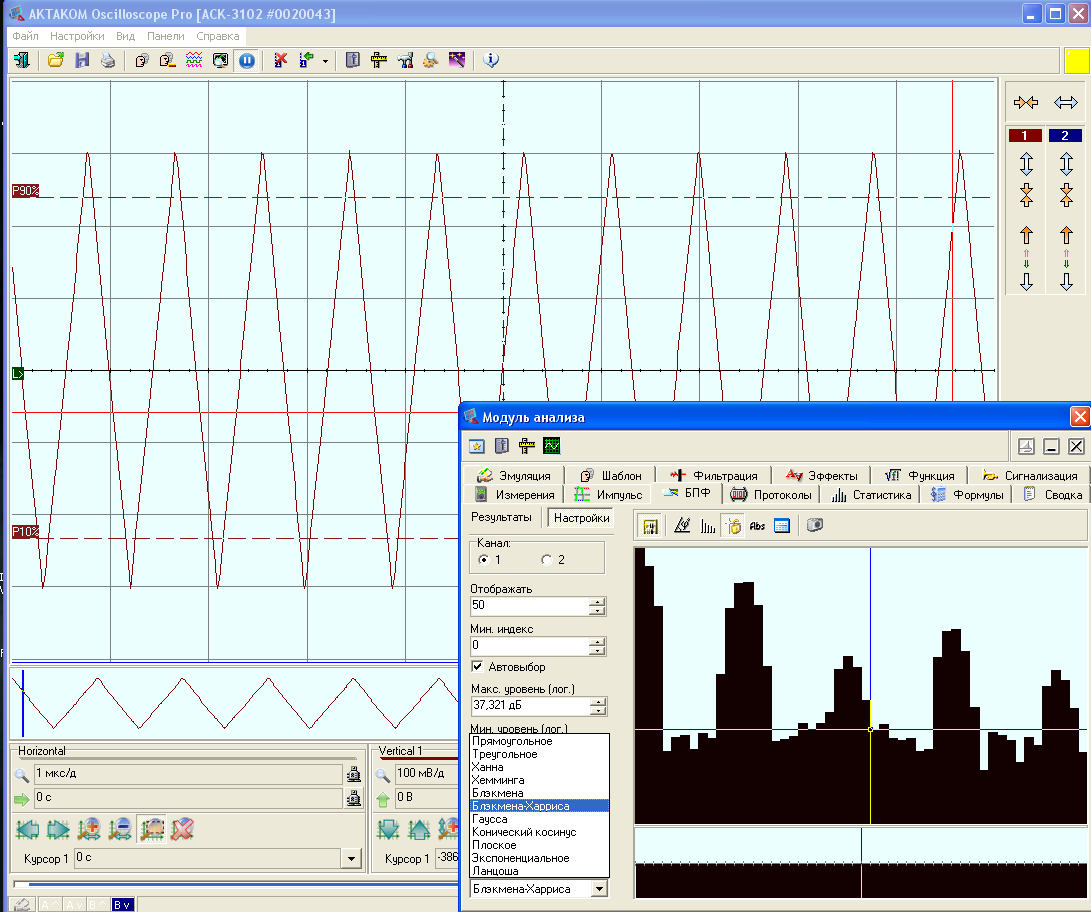Click the pause acquisition button in toolbar

[246, 60]
